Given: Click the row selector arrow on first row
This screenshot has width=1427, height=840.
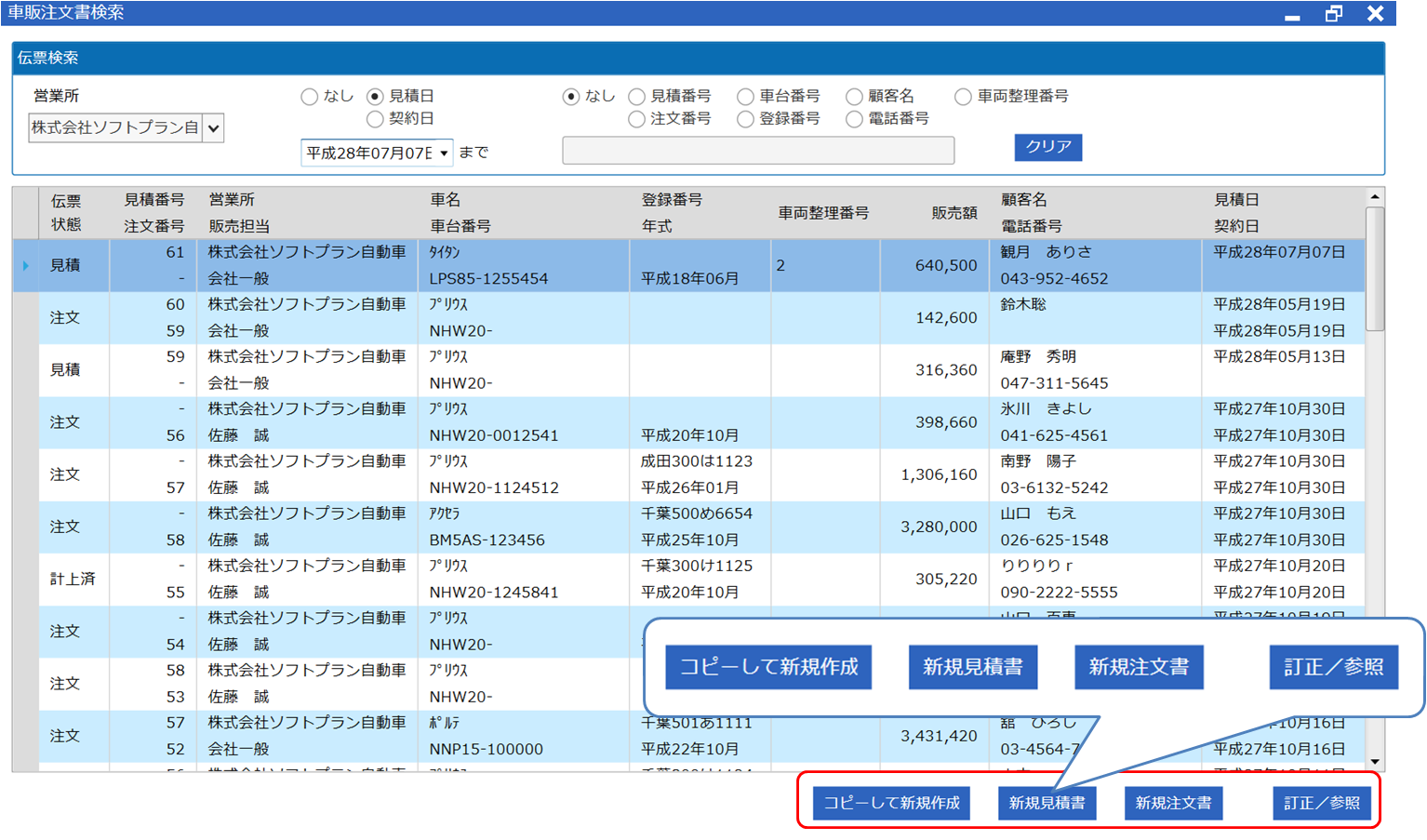Looking at the screenshot, I should click(25, 266).
